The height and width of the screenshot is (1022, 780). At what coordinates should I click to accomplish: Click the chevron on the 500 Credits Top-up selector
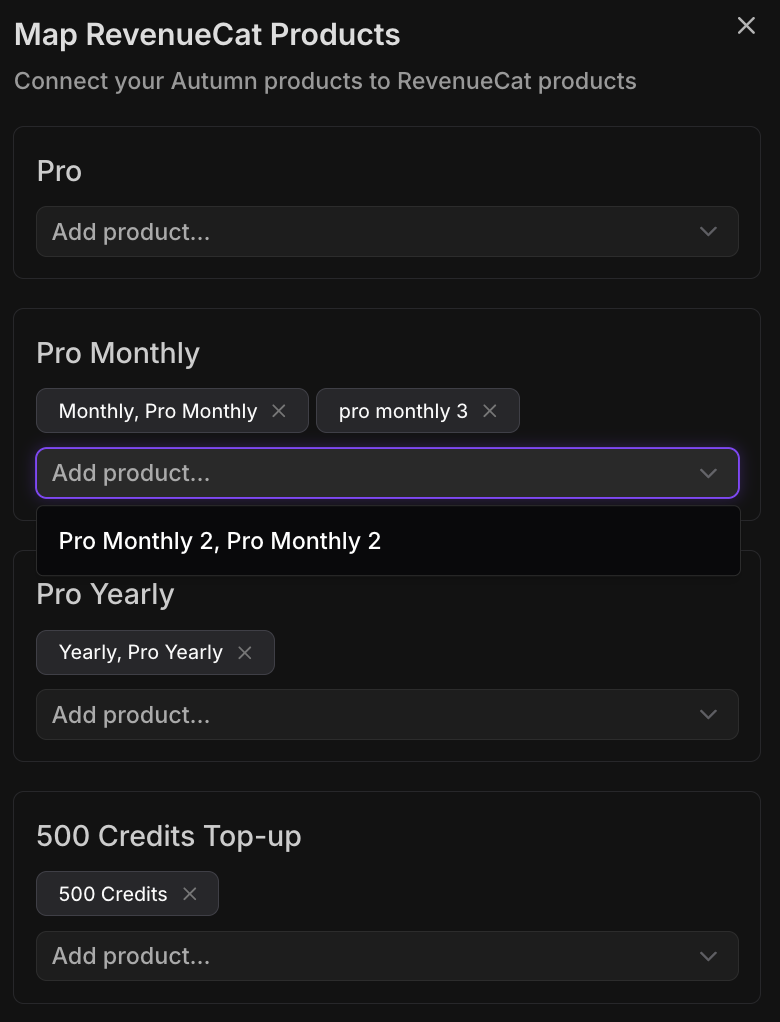(x=708, y=955)
